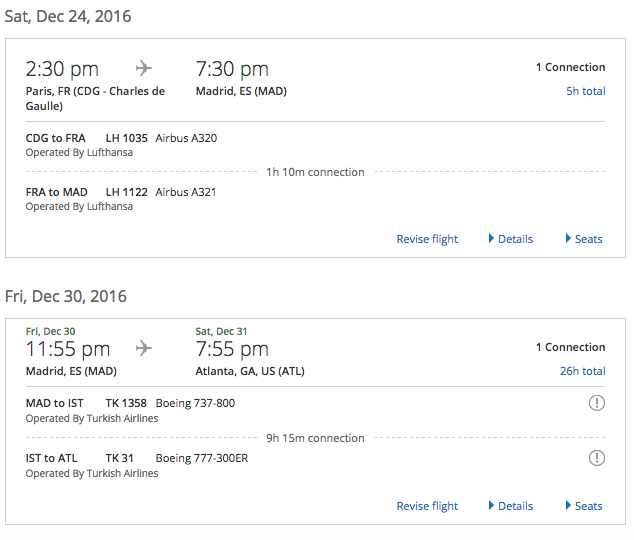634x540 pixels.
Task: Click airplane icon on Madrid to Atlanta flight
Action: [144, 348]
